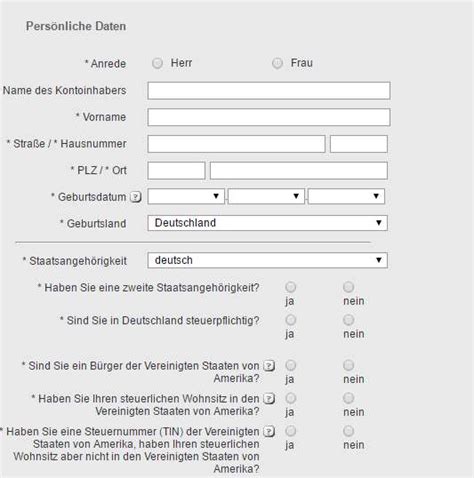Viewport: 474px width, 478px height.
Task: Choose nein for Steuernummer (TIN) question
Action: [x=348, y=431]
